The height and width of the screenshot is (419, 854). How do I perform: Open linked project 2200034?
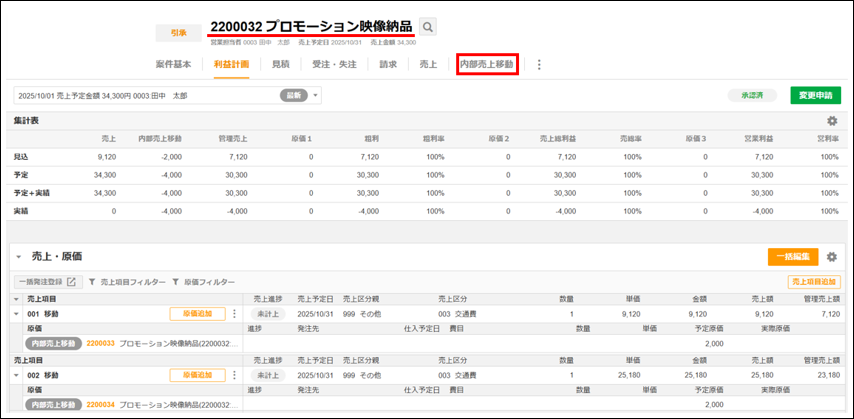pyautogui.click(x=100, y=405)
